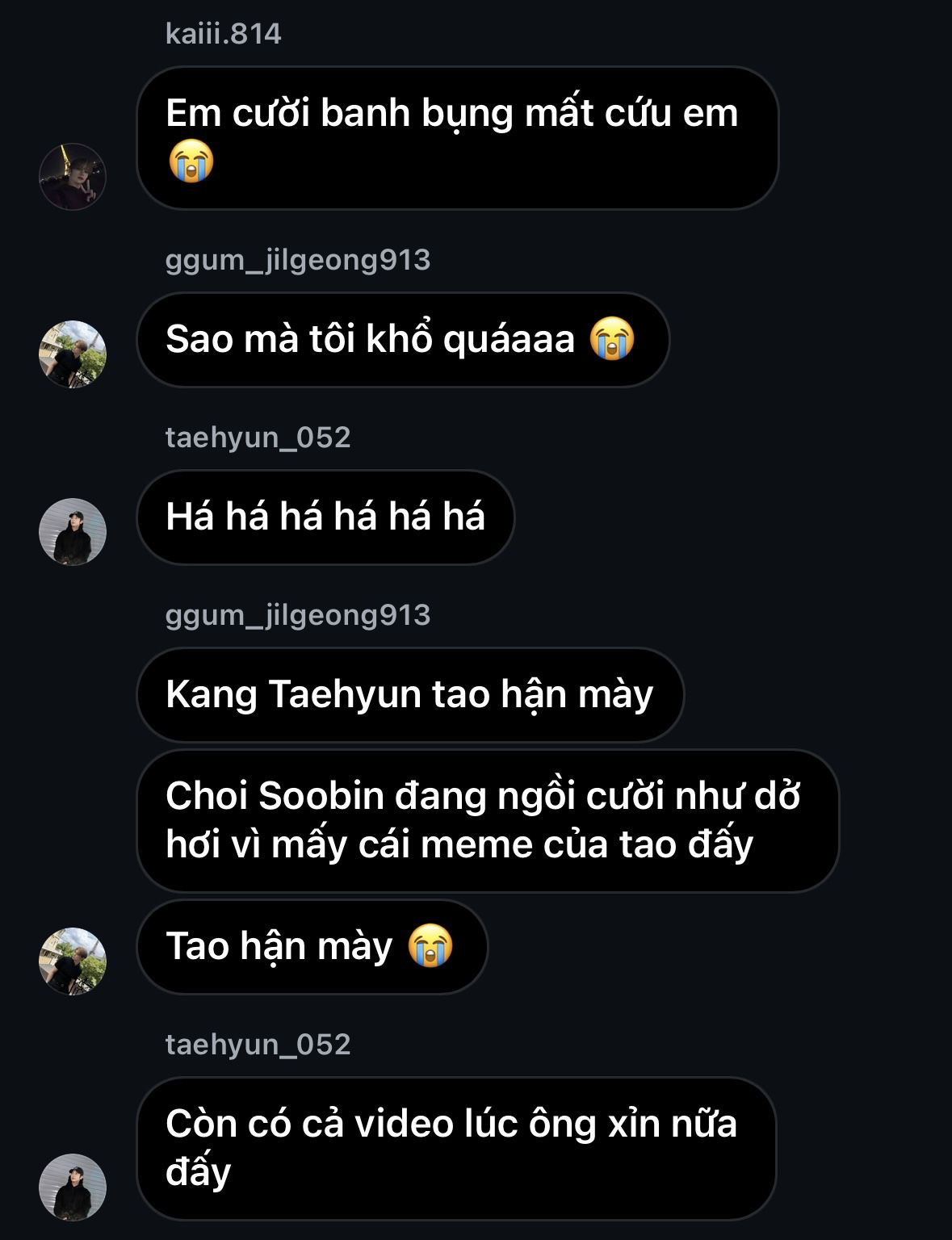Click crying emoji in kaiii.814's message
Viewport: 952px width, 1240px height.
coord(191,161)
